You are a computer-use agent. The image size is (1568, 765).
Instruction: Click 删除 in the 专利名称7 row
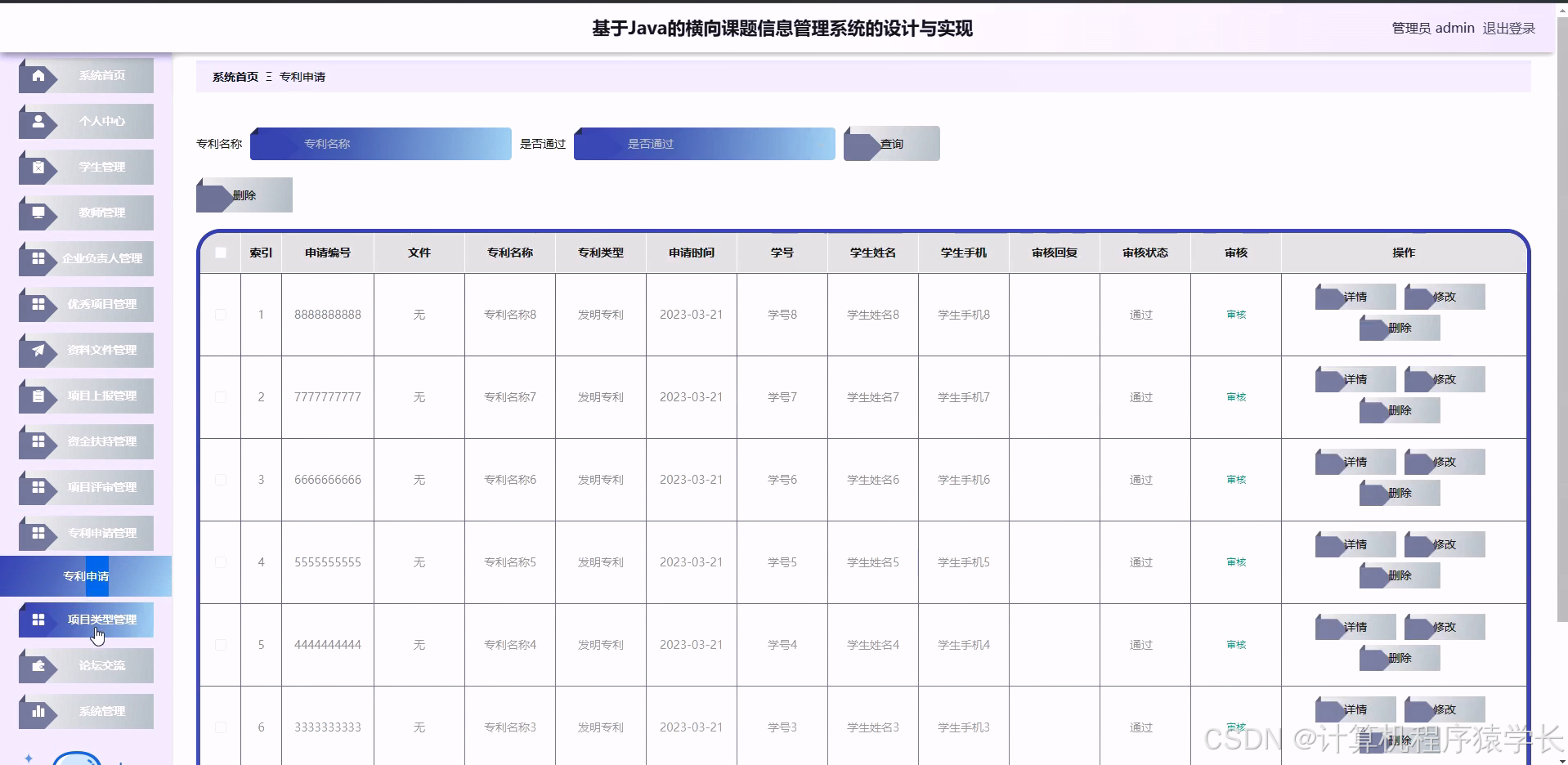click(1400, 410)
